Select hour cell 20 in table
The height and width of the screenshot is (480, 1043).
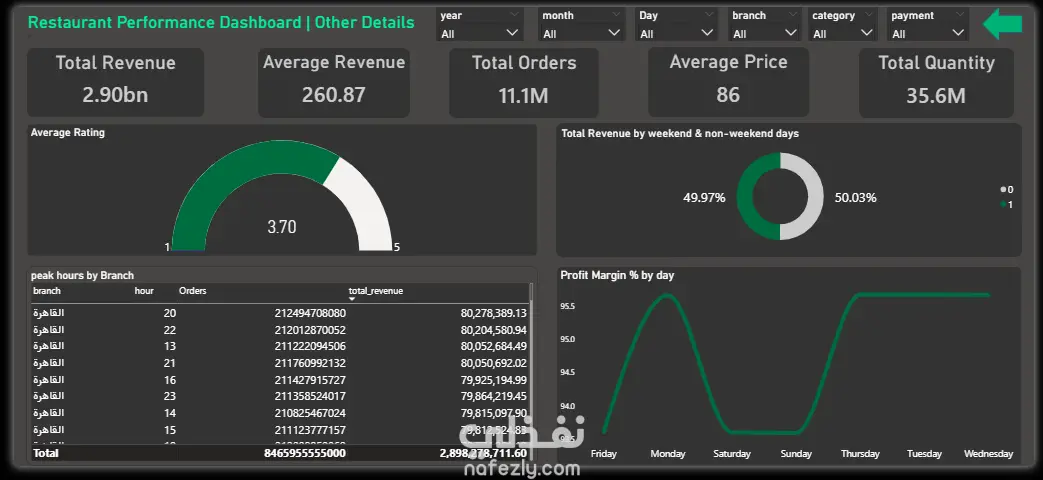tap(170, 313)
